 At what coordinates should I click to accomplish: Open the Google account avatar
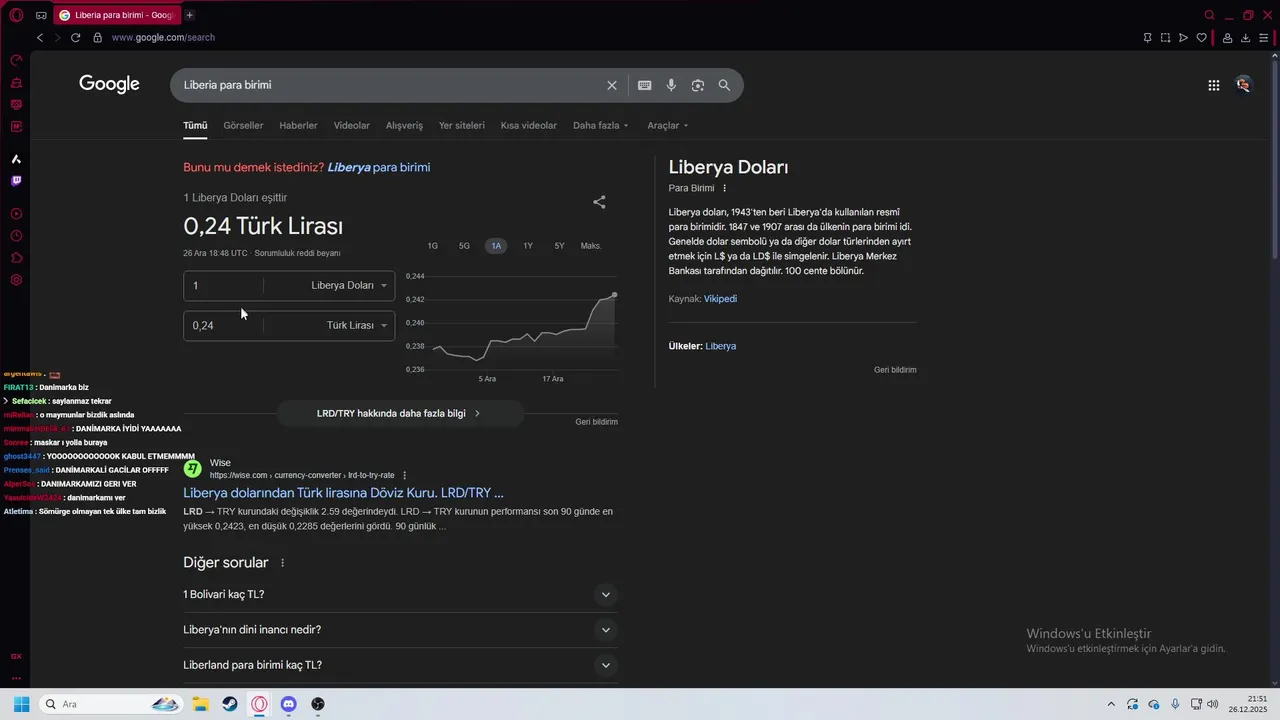coord(1243,85)
